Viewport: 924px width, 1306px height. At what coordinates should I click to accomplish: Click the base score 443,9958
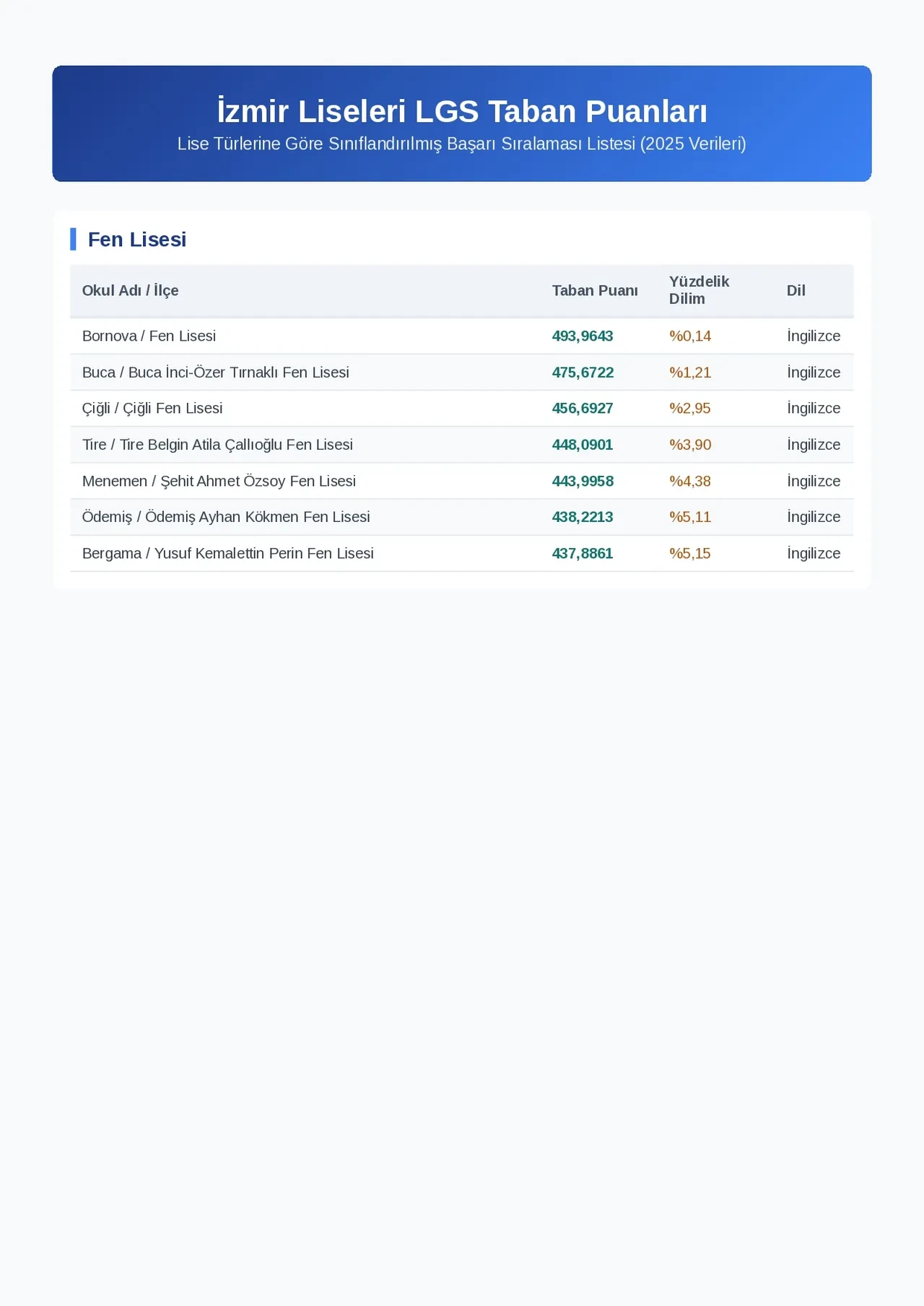[x=583, y=481]
